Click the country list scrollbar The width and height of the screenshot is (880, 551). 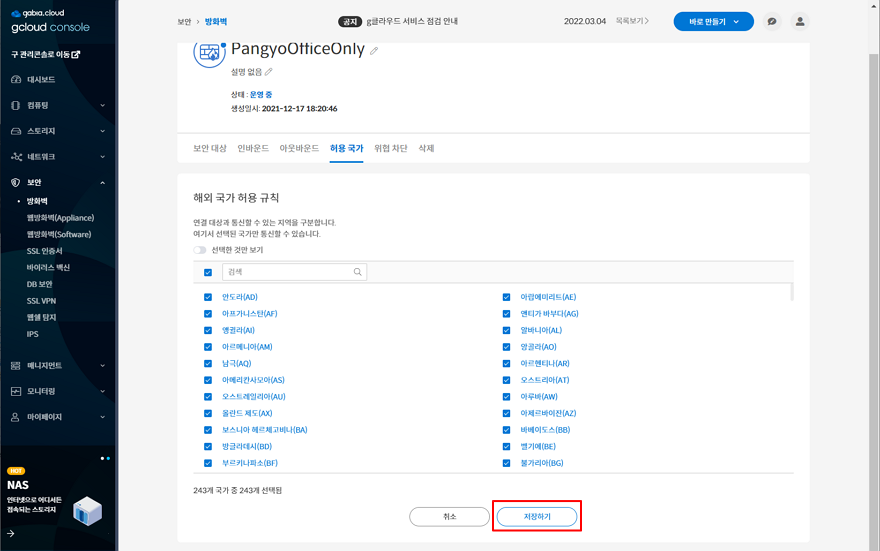792,292
